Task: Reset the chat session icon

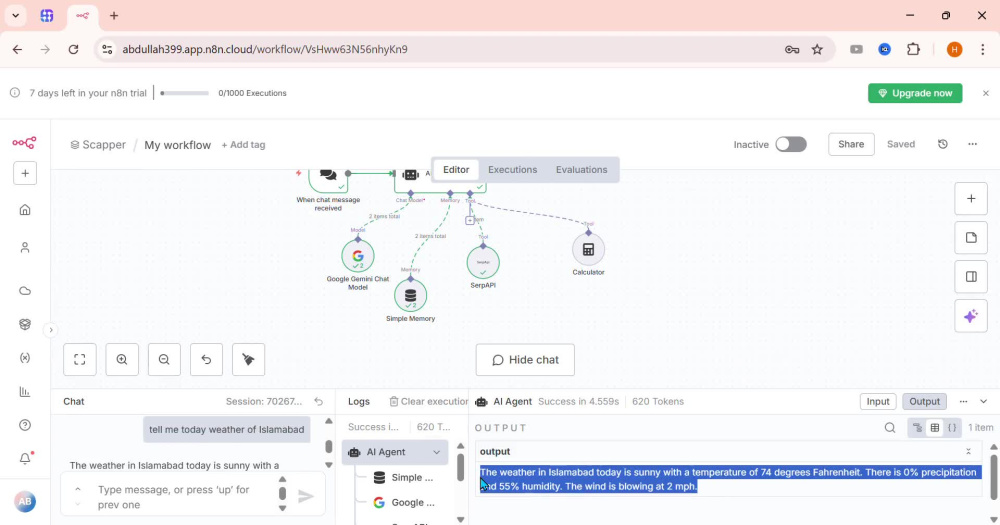Action: [x=319, y=401]
